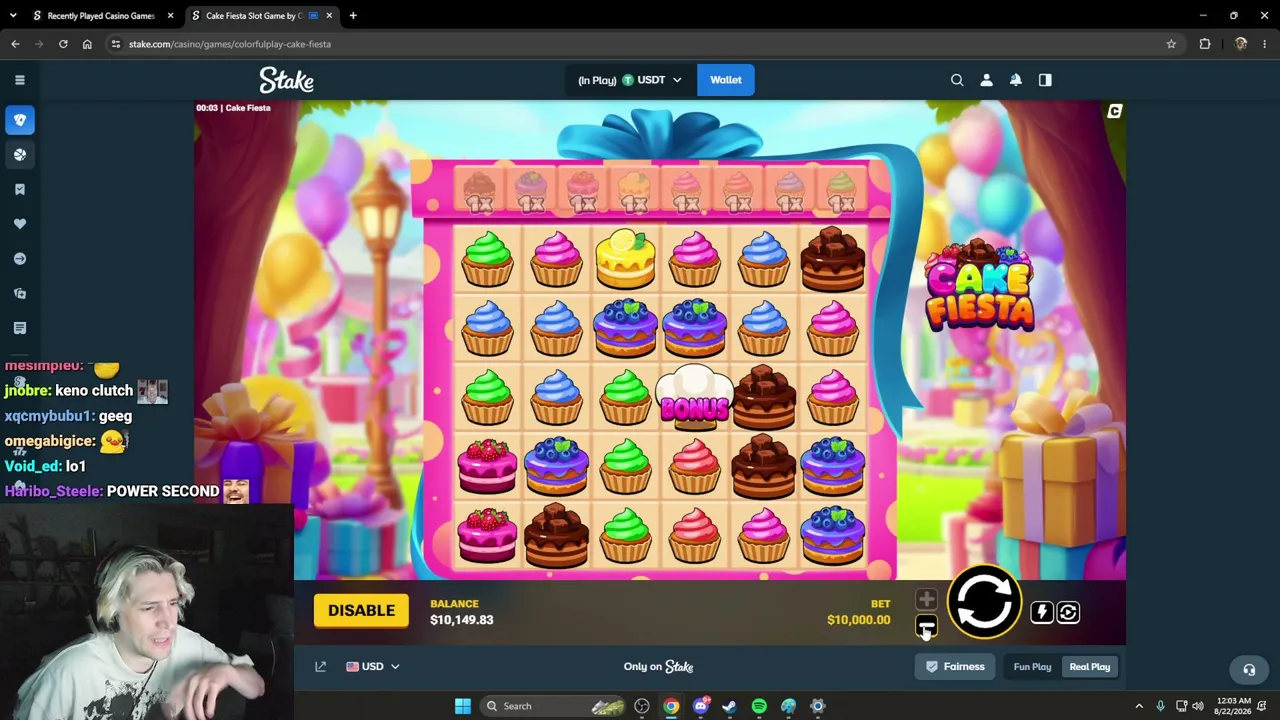Open Favourites heart icon in sidebar

[20, 224]
